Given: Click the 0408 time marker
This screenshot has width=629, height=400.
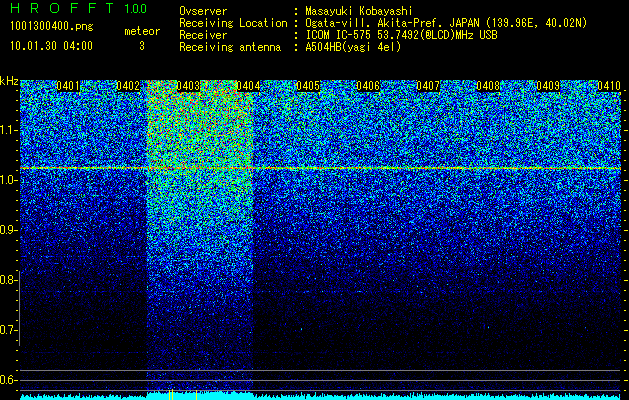Looking at the screenshot, I should pos(488,86).
